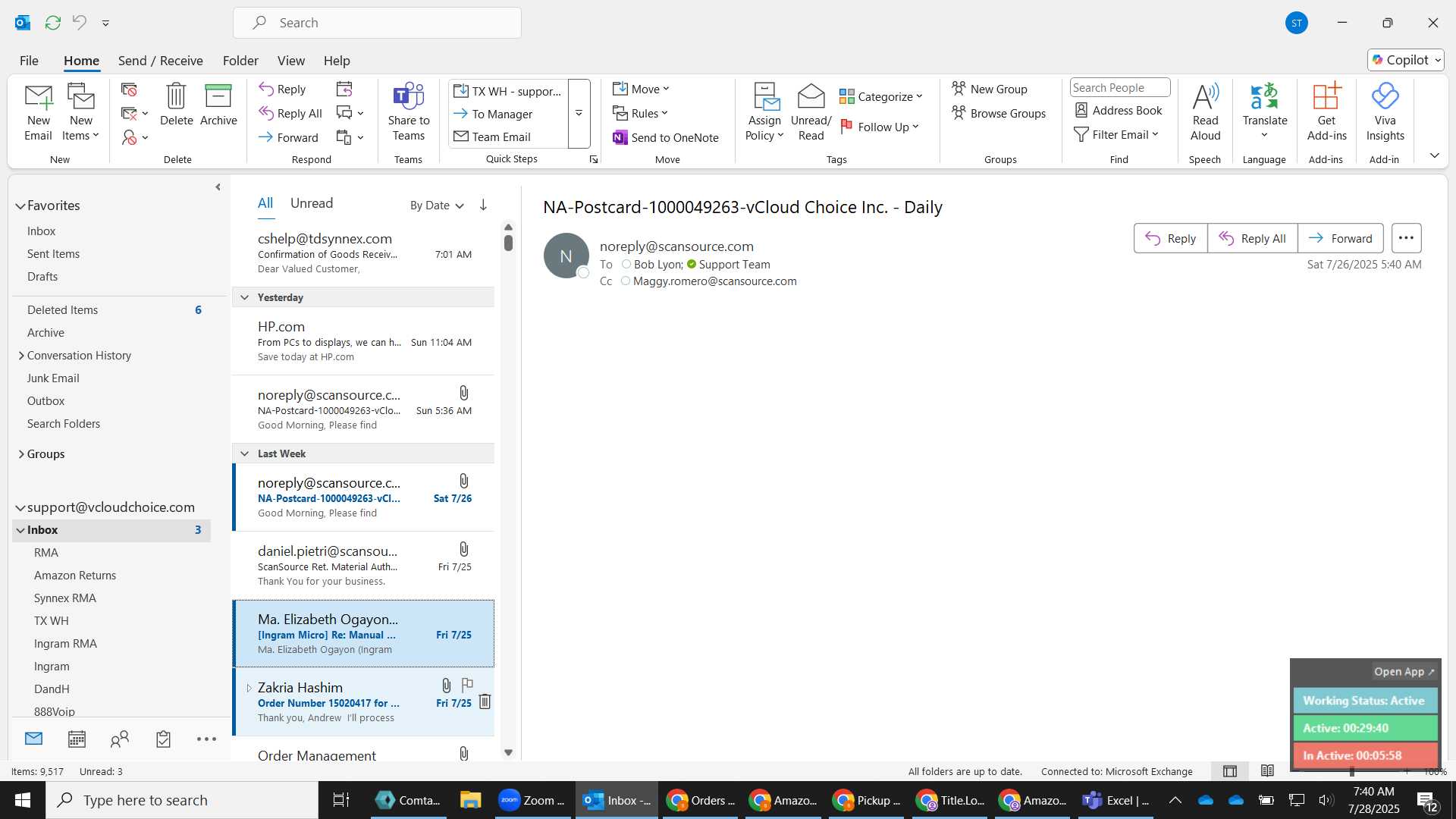
Task: Flag the Zakria Hashim message
Action: (467, 686)
